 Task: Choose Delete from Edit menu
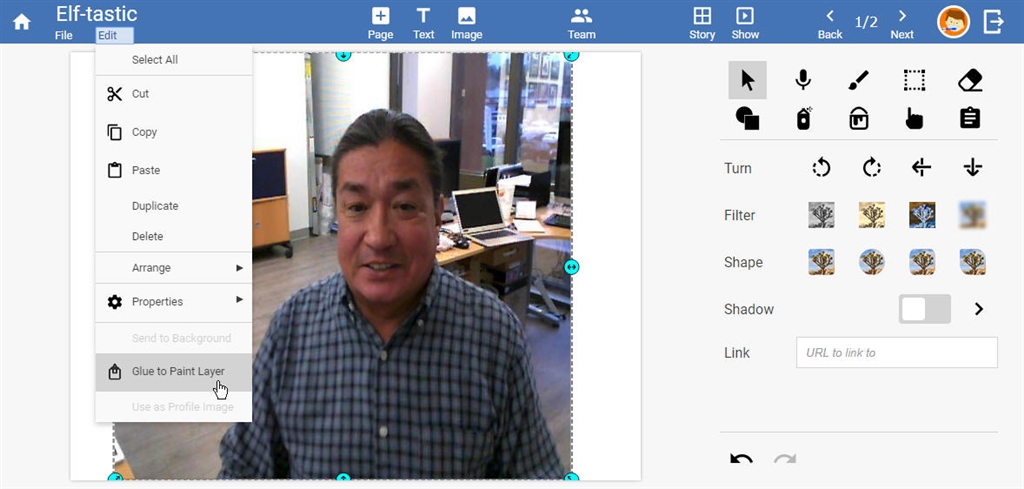[x=174, y=236]
